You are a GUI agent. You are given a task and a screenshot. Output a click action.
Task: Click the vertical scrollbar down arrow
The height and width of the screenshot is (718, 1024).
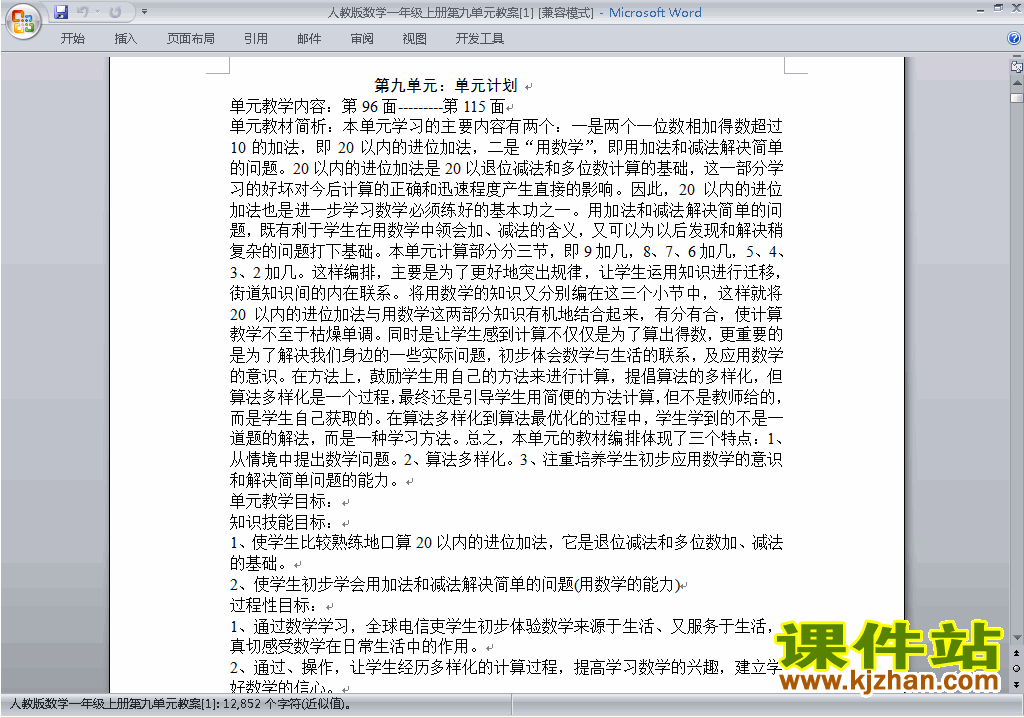pyautogui.click(x=1017, y=638)
